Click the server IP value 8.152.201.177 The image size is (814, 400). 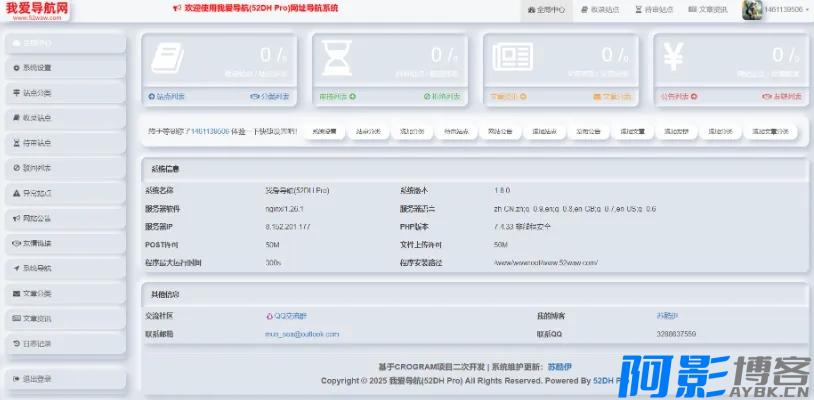click(288, 227)
